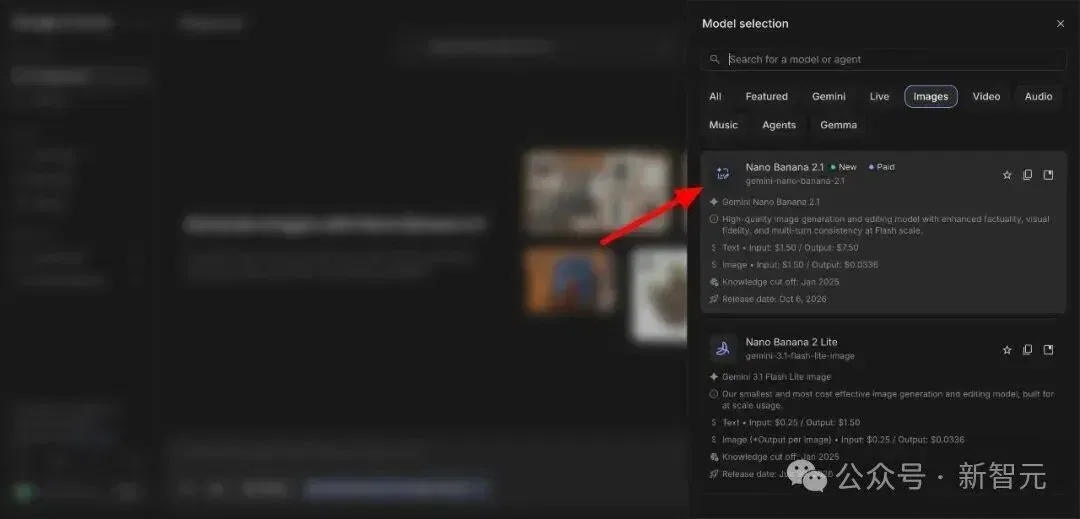This screenshot has width=1080, height=519.
Task: Star the Nano Banana 2 Lite model
Action: [1007, 350]
